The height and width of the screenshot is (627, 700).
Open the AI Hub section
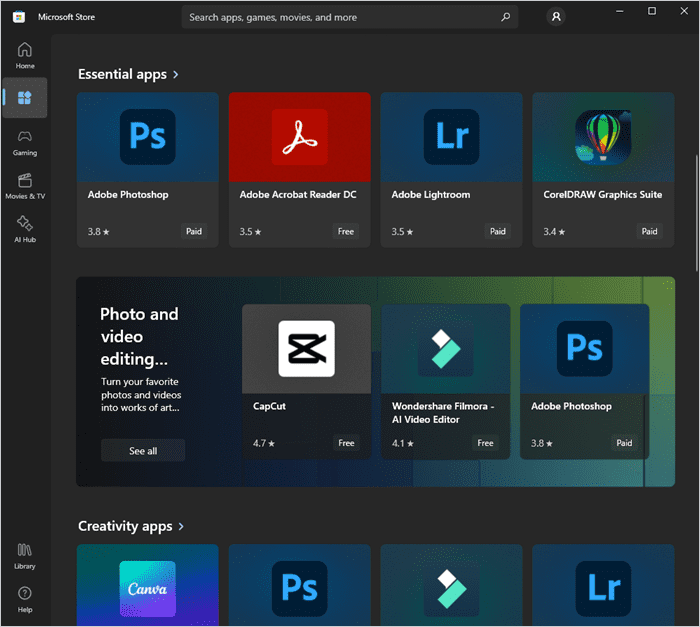pos(25,230)
